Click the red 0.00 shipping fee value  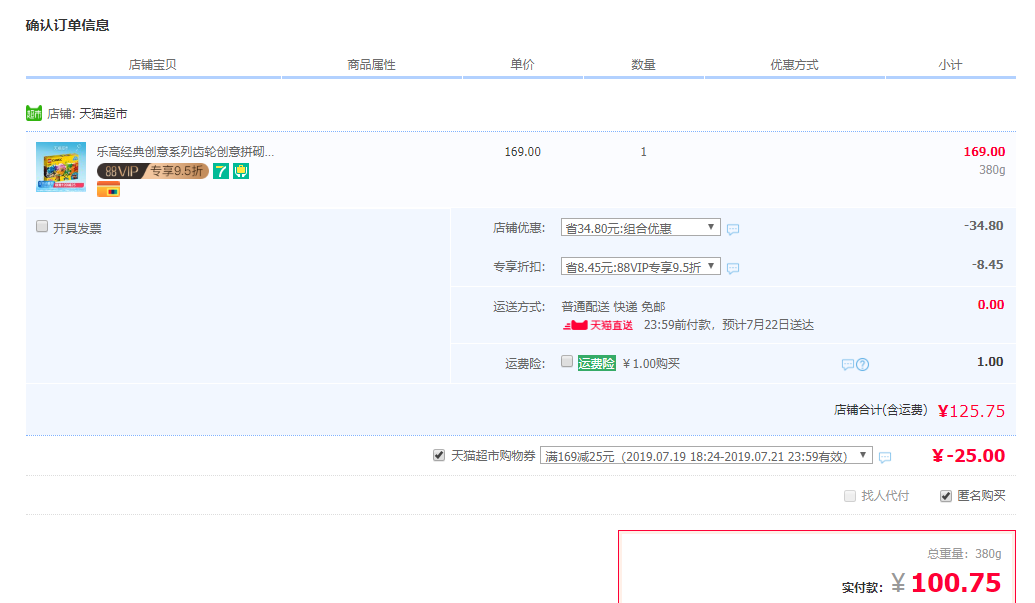tap(991, 305)
